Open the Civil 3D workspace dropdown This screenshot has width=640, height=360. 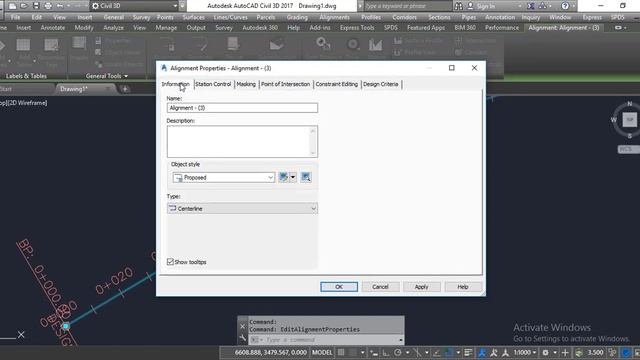pos(135,6)
